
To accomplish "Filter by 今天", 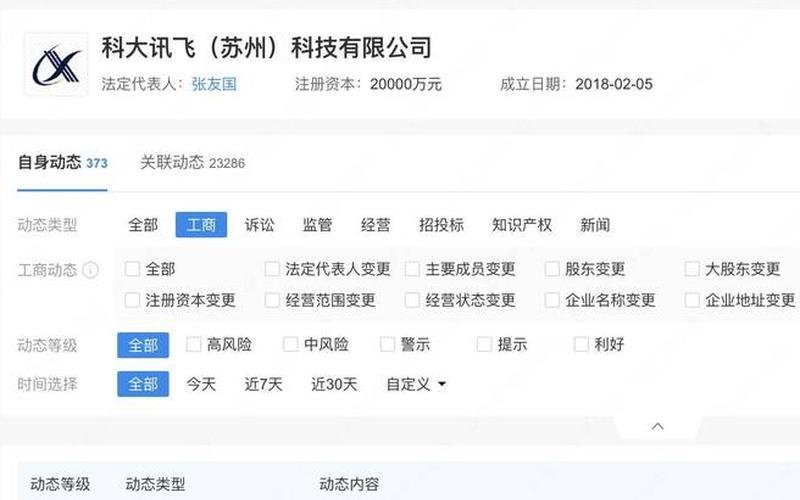I will [x=201, y=384].
